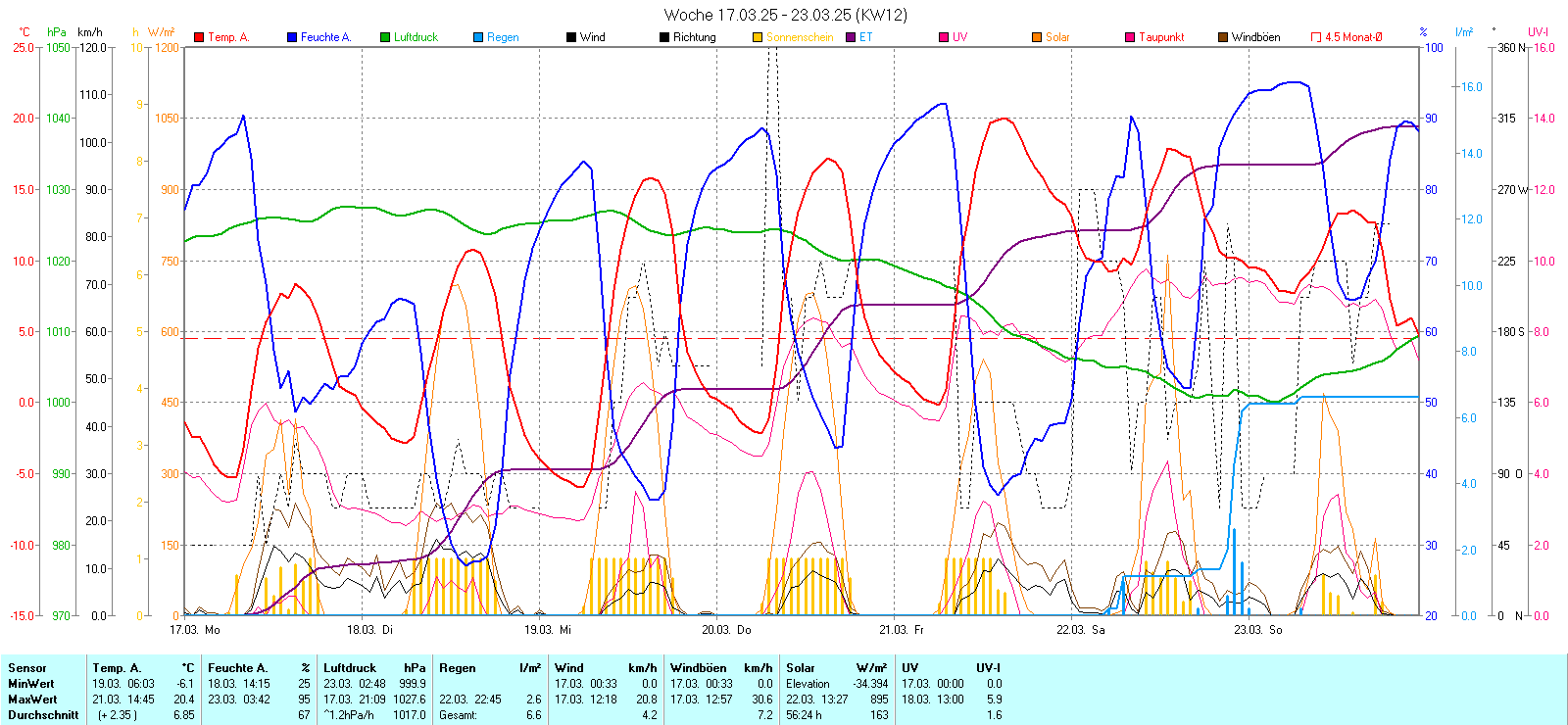1568x725 pixels.
Task: Click the blue Feuchte A. legend marker
Action: pyautogui.click(x=292, y=37)
